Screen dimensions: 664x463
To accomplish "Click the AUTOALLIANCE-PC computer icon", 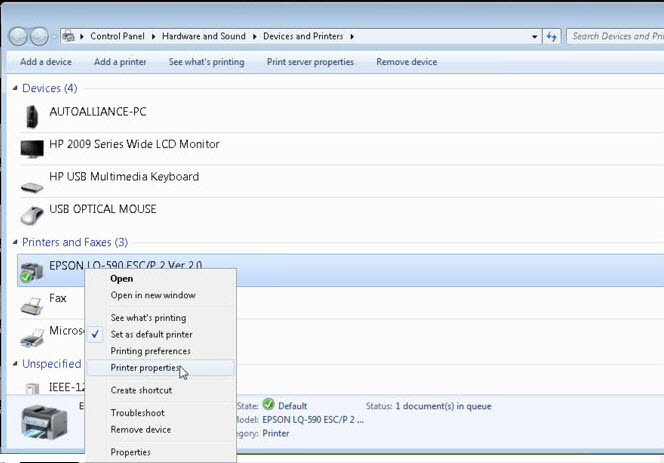I will pos(32,116).
